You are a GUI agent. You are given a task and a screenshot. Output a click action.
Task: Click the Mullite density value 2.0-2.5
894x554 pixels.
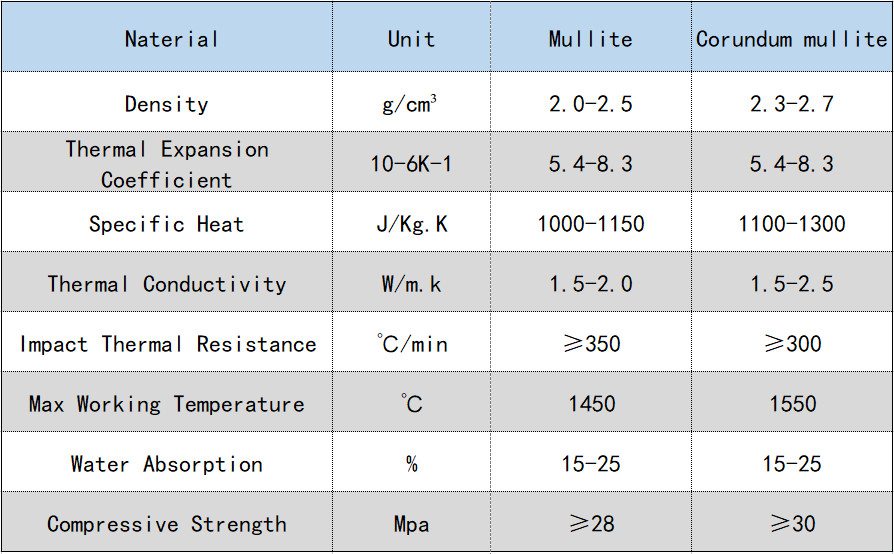tap(590, 104)
